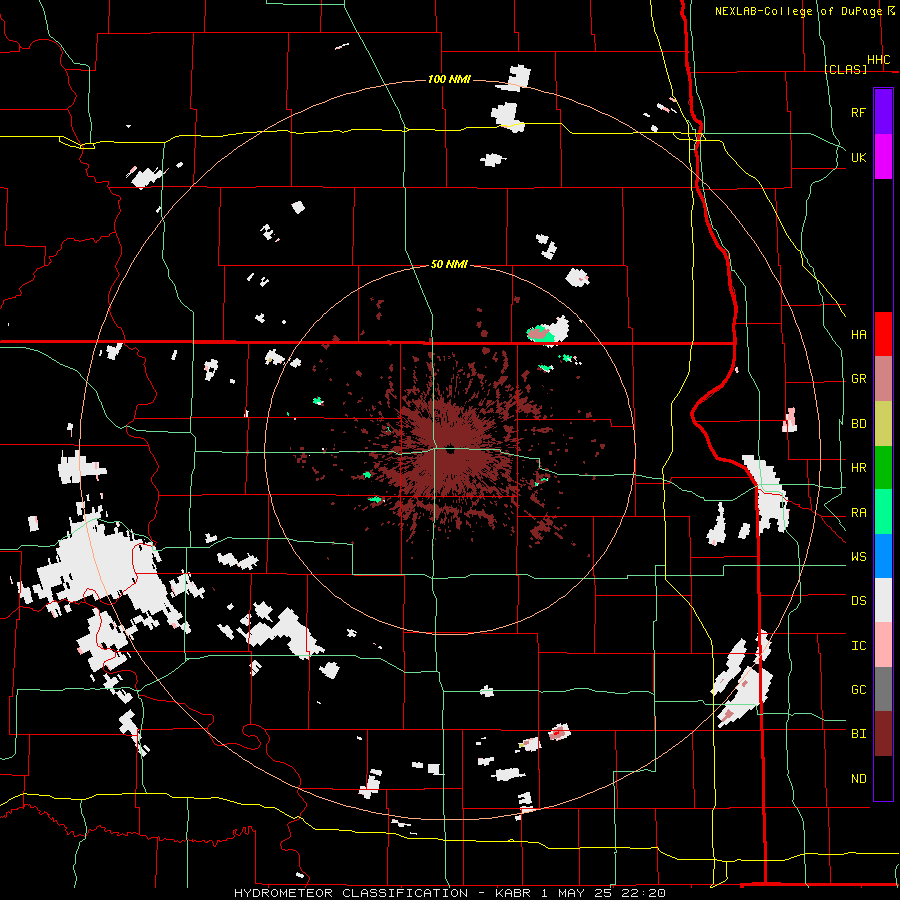The width and height of the screenshot is (900, 900).
Task: Click the 50 NMI range ring label
Action: [449, 264]
